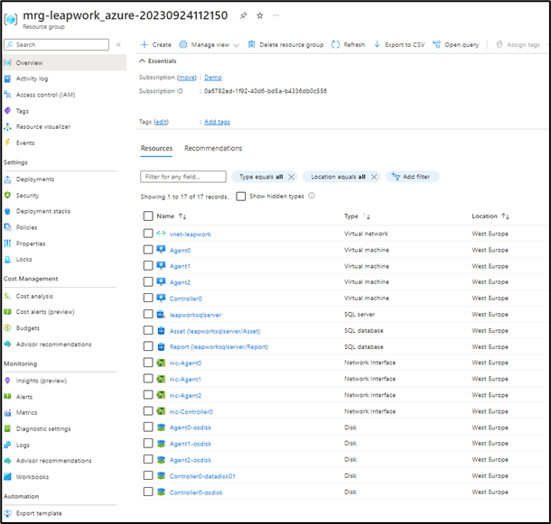Viewport: 551px width, 524px height.
Task: Mark resource group as favorite star
Action: point(260,15)
